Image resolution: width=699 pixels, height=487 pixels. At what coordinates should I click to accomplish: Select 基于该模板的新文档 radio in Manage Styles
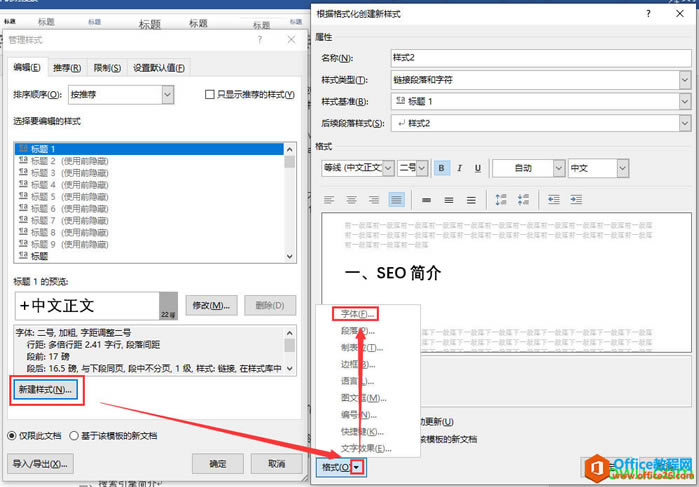(74, 436)
